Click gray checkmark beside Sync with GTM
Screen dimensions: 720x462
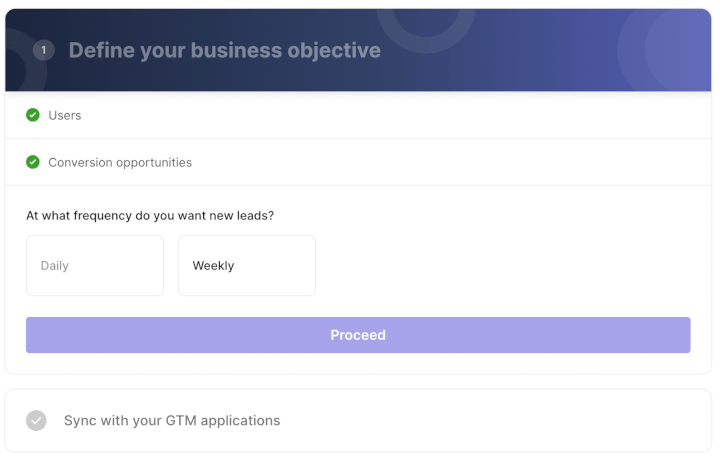pyautogui.click(x=36, y=420)
